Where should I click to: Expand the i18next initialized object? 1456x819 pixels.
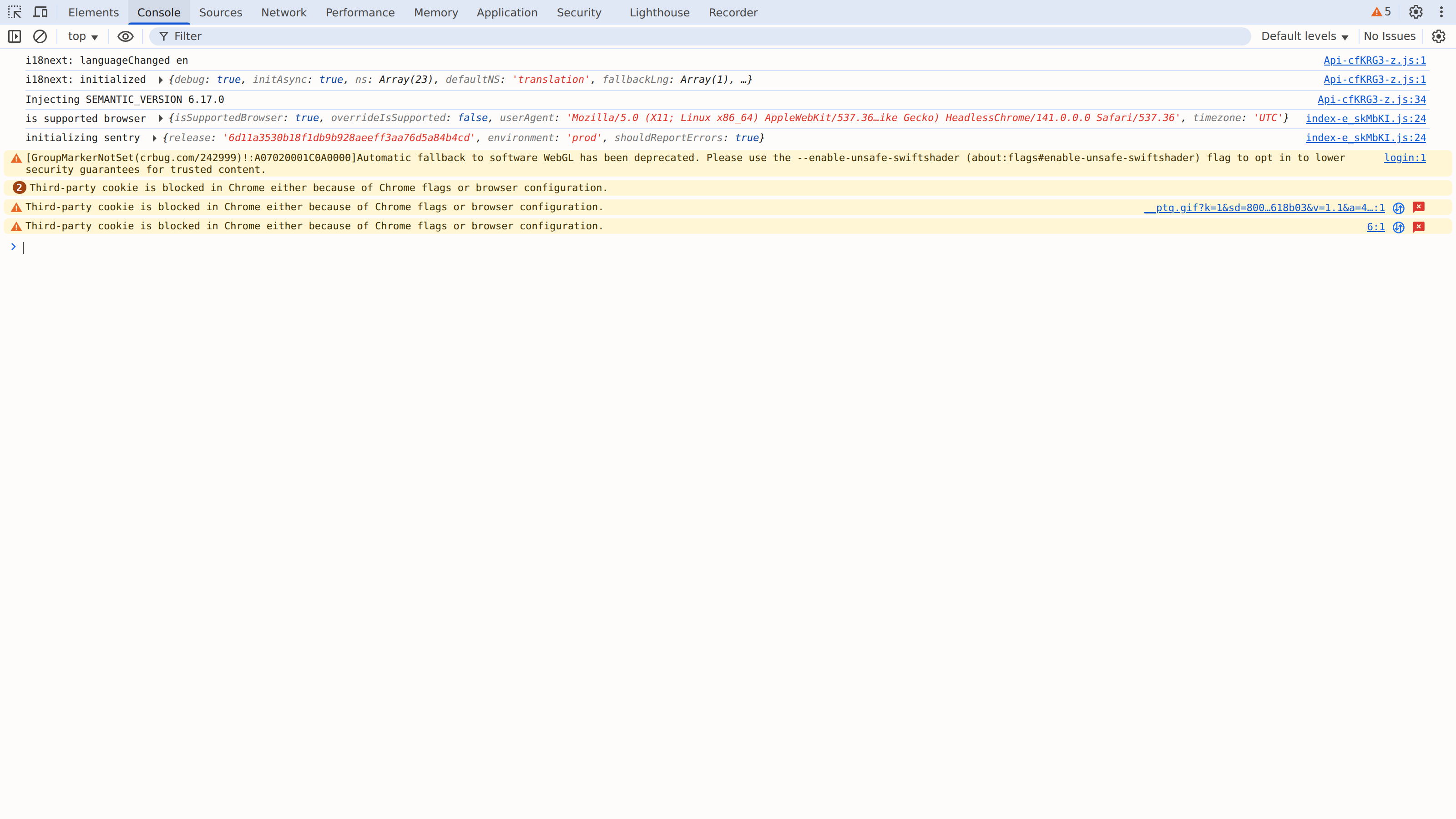click(161, 80)
